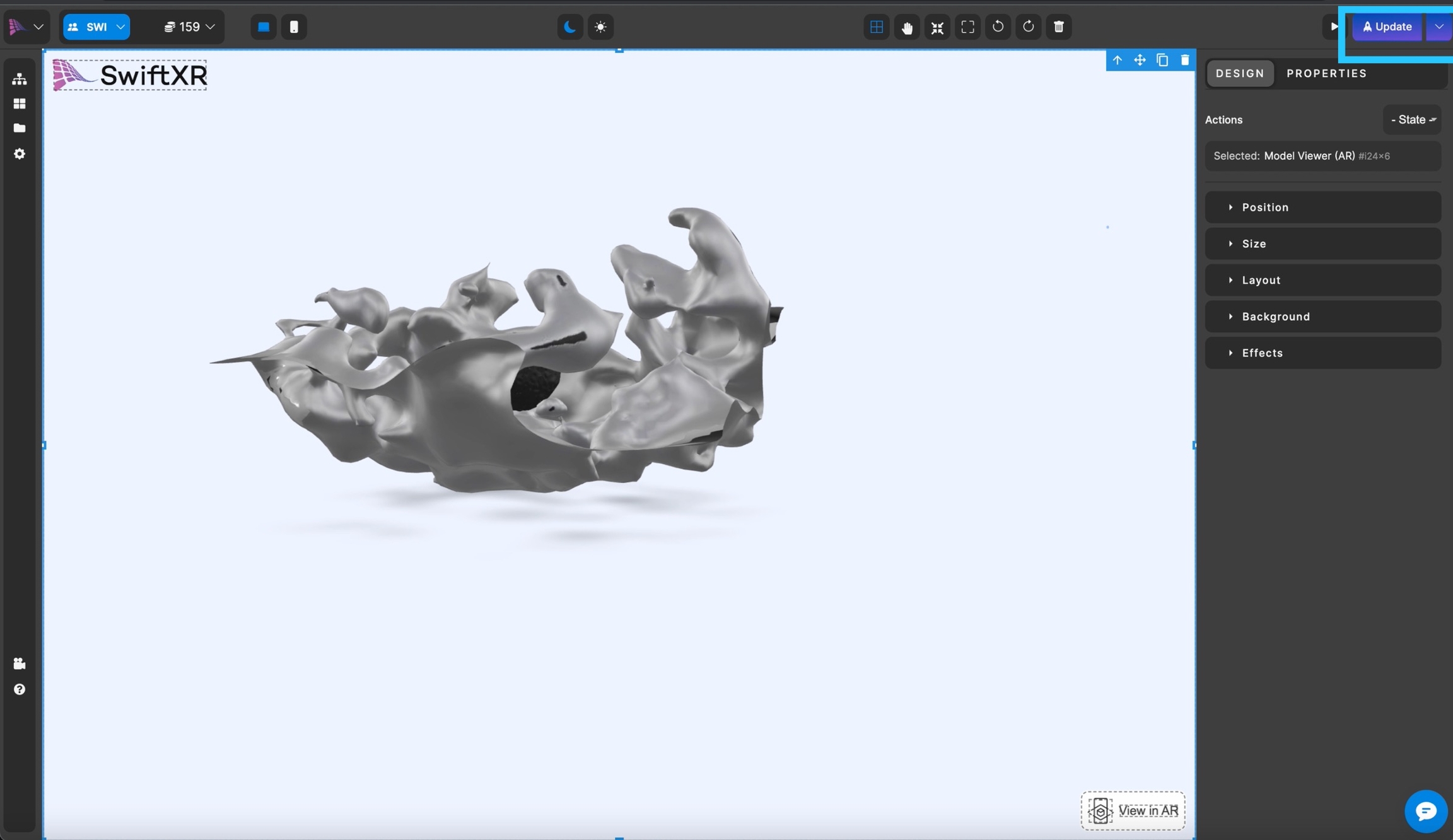Click the fullscreen icon in top toolbar
Screen dimensions: 1453x840
point(967,27)
